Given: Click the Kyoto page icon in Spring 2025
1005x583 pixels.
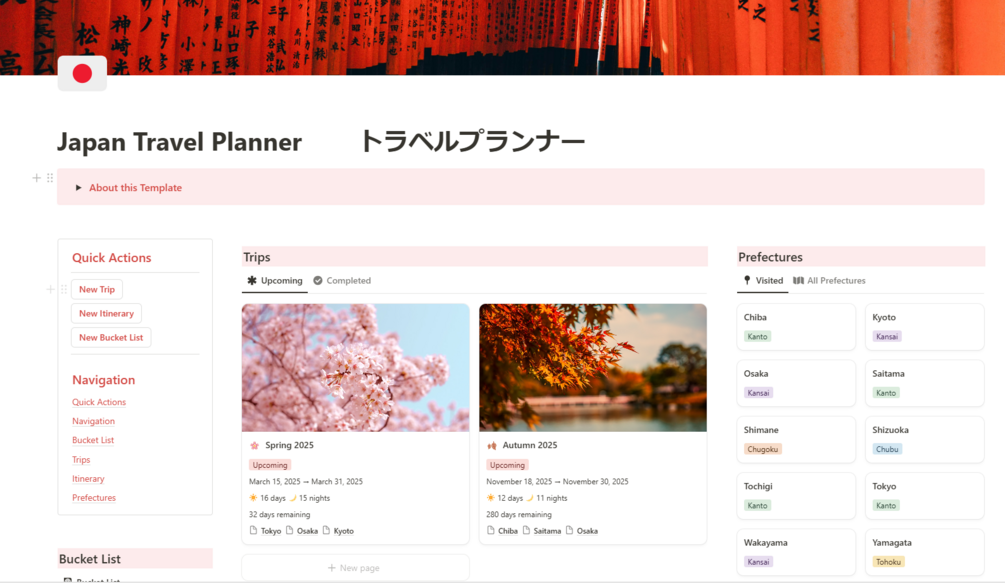Looking at the screenshot, I should click(x=326, y=530).
